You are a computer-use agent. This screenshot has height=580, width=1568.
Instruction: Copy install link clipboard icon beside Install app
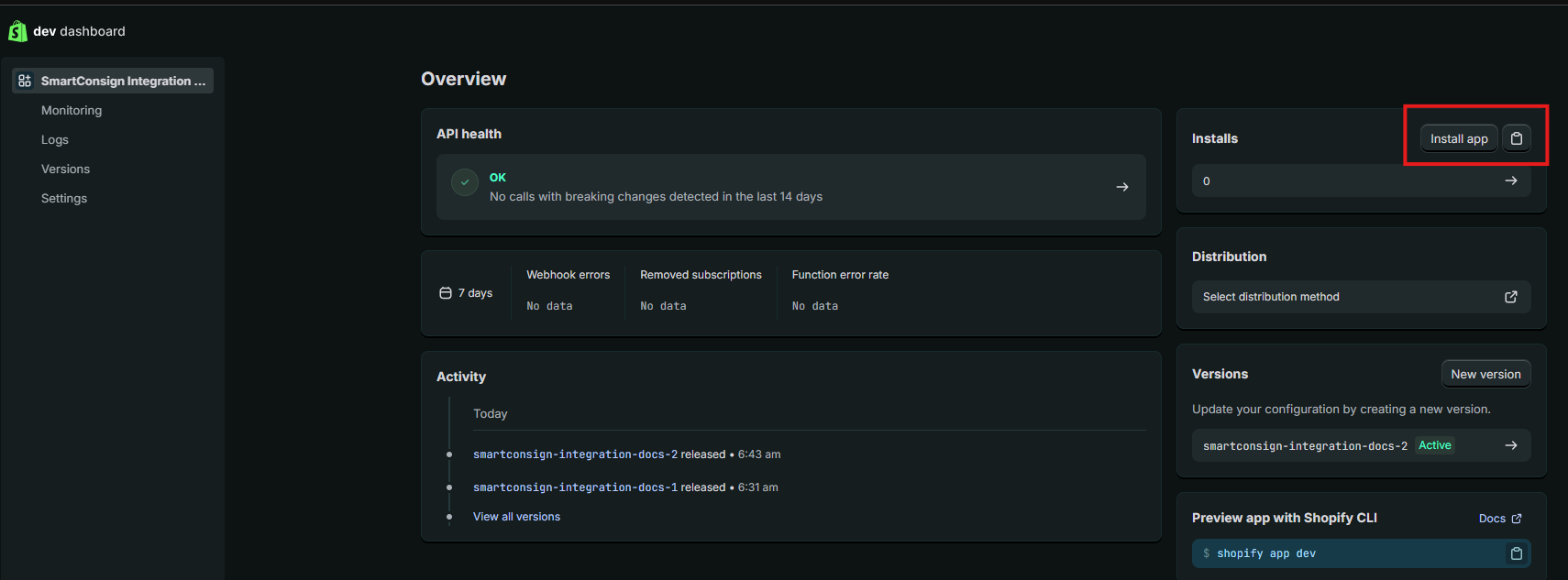(1517, 138)
